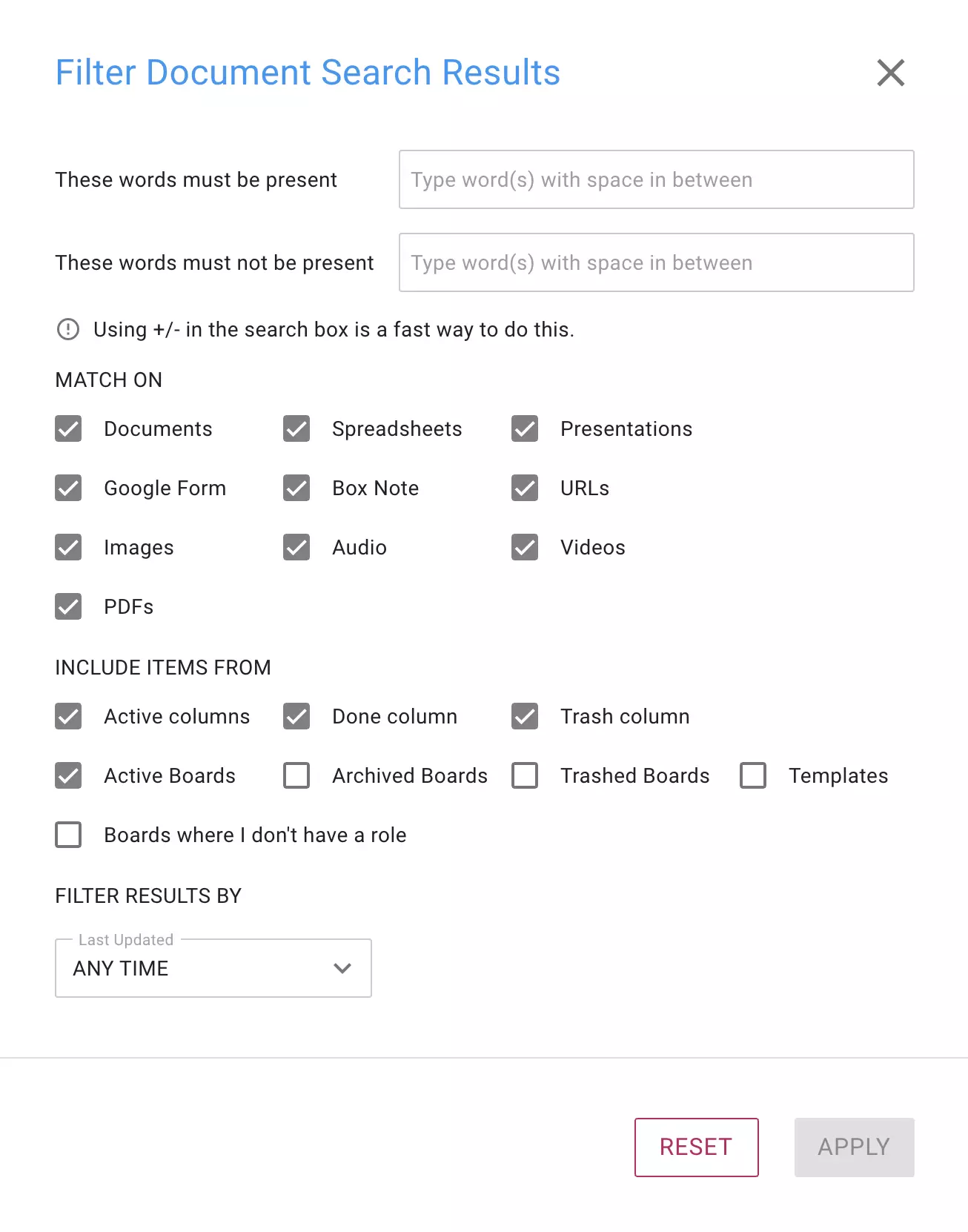Disable the Google Form match option
Image resolution: width=968 pixels, height=1232 pixels.
68,488
